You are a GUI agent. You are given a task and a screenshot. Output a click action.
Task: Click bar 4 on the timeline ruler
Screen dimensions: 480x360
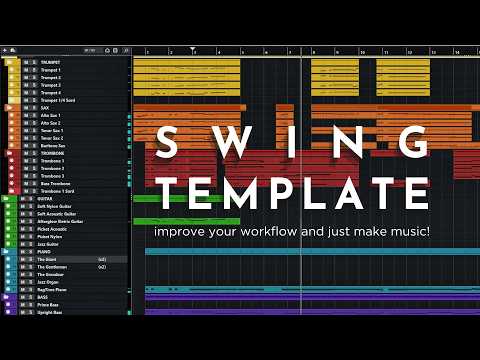coord(219,52)
